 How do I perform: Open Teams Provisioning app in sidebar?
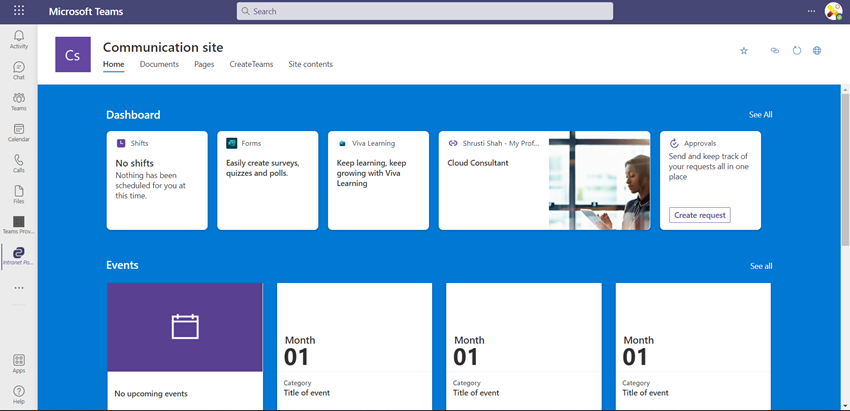[x=19, y=225]
